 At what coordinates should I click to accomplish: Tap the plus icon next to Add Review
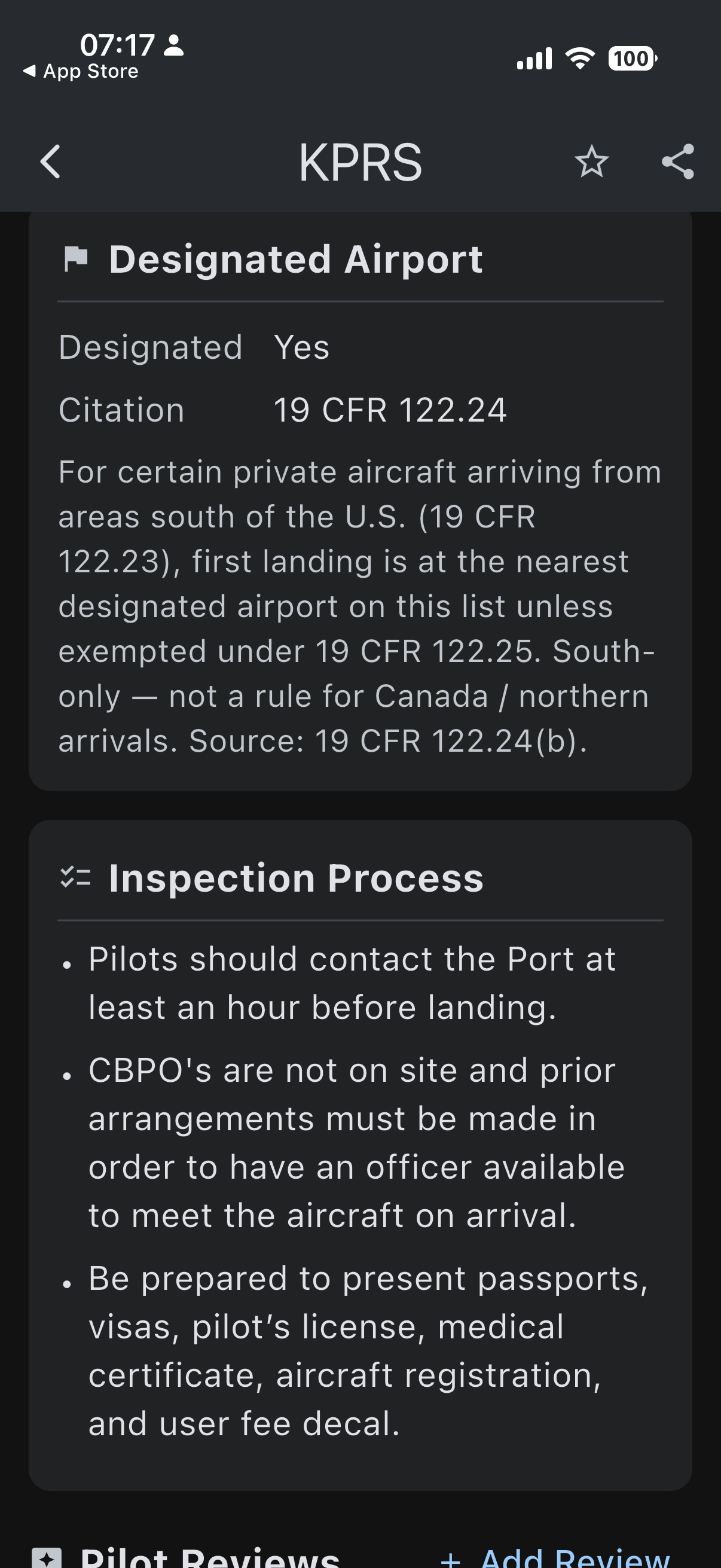(450, 1558)
